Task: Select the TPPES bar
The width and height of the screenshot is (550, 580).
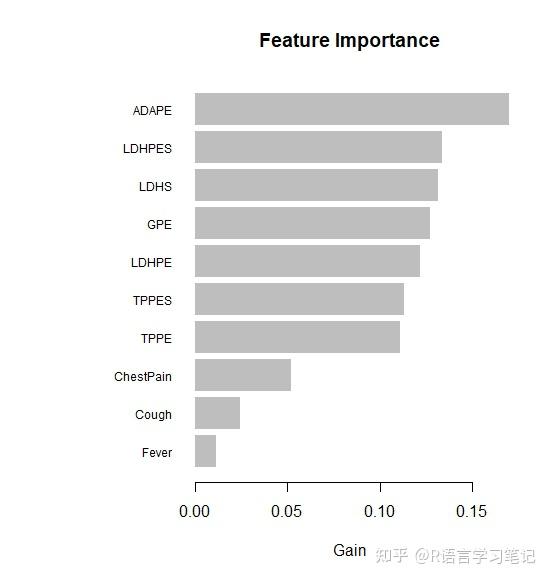Action: [x=299, y=299]
